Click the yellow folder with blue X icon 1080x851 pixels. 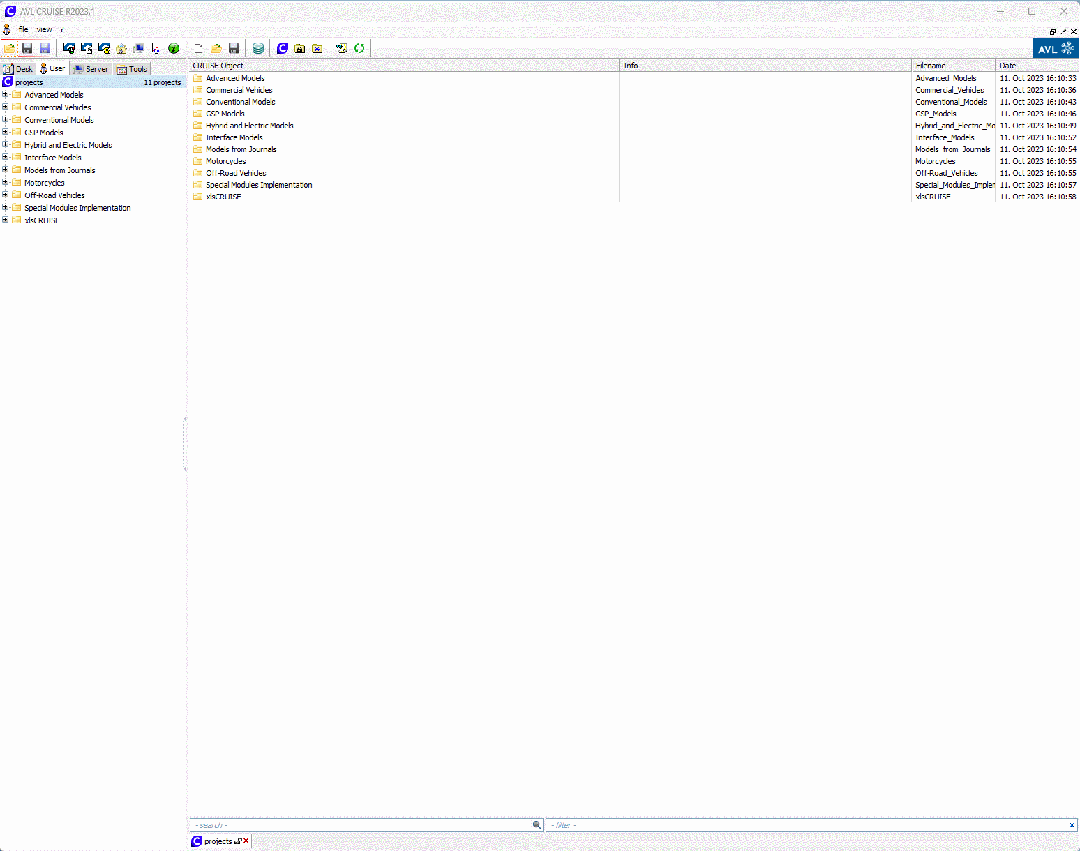click(x=318, y=48)
